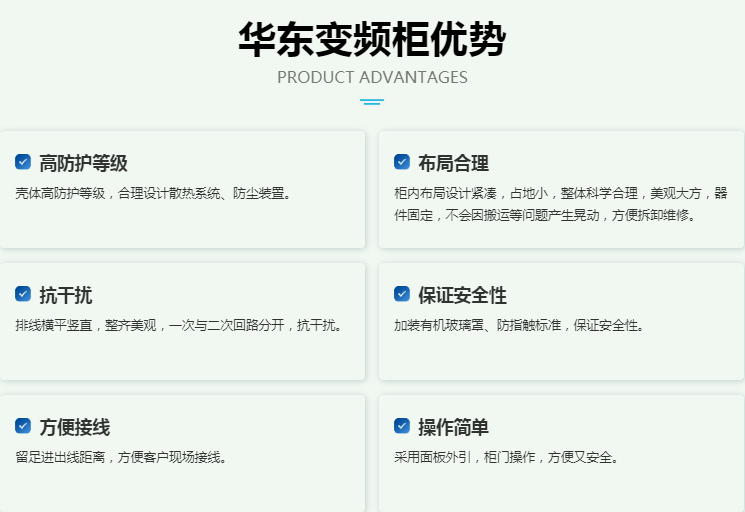Click the blue divider under the subtitle
745x512 pixels.
372,101
